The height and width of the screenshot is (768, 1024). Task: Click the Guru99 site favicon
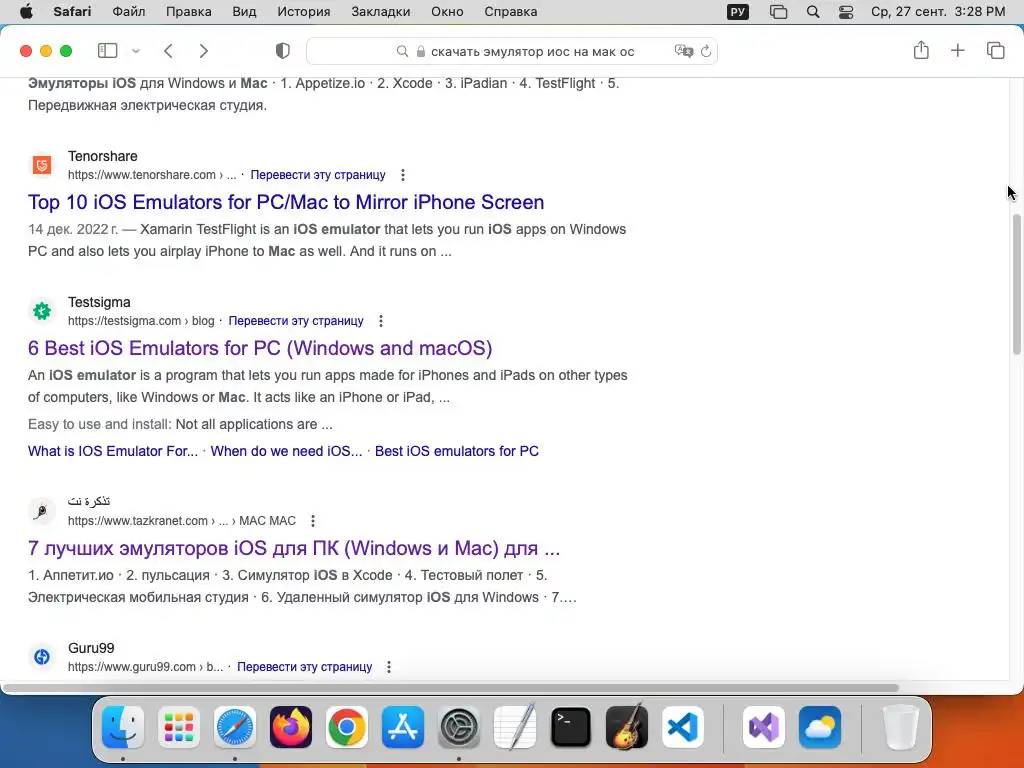[x=42, y=656]
